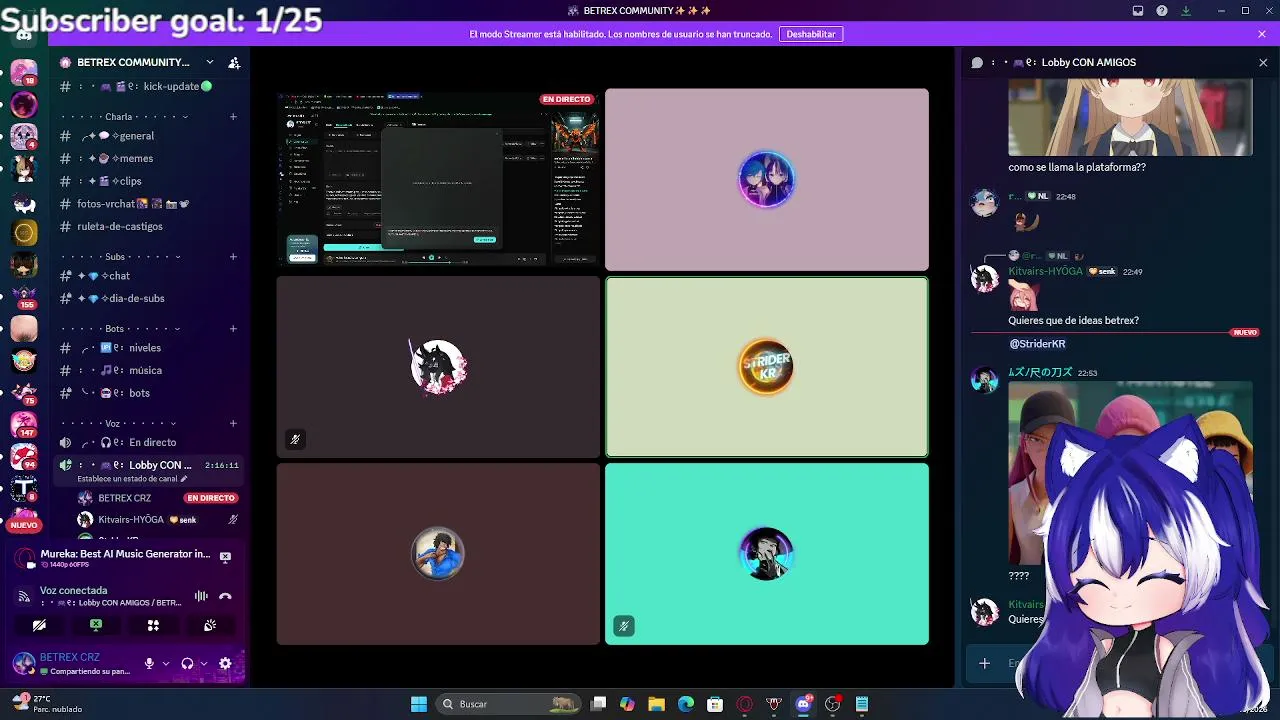Screen dimensions: 1280x720
Task: Disconnect from voice with the hang-up icon
Action: [x=225, y=596]
